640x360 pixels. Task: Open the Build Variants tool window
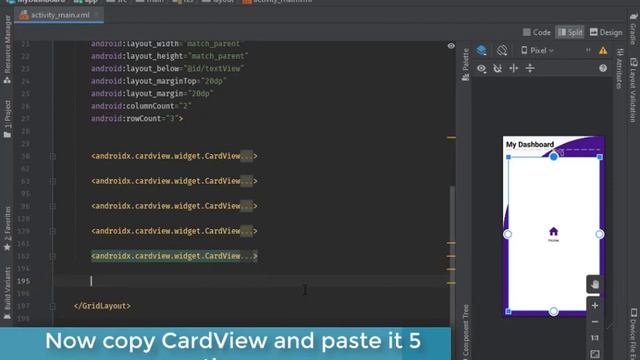(x=7, y=293)
